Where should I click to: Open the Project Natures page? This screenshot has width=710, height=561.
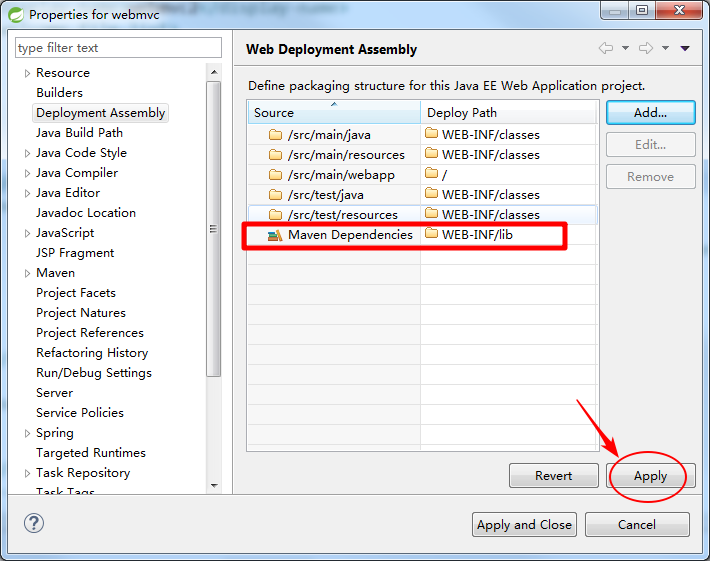[81, 313]
